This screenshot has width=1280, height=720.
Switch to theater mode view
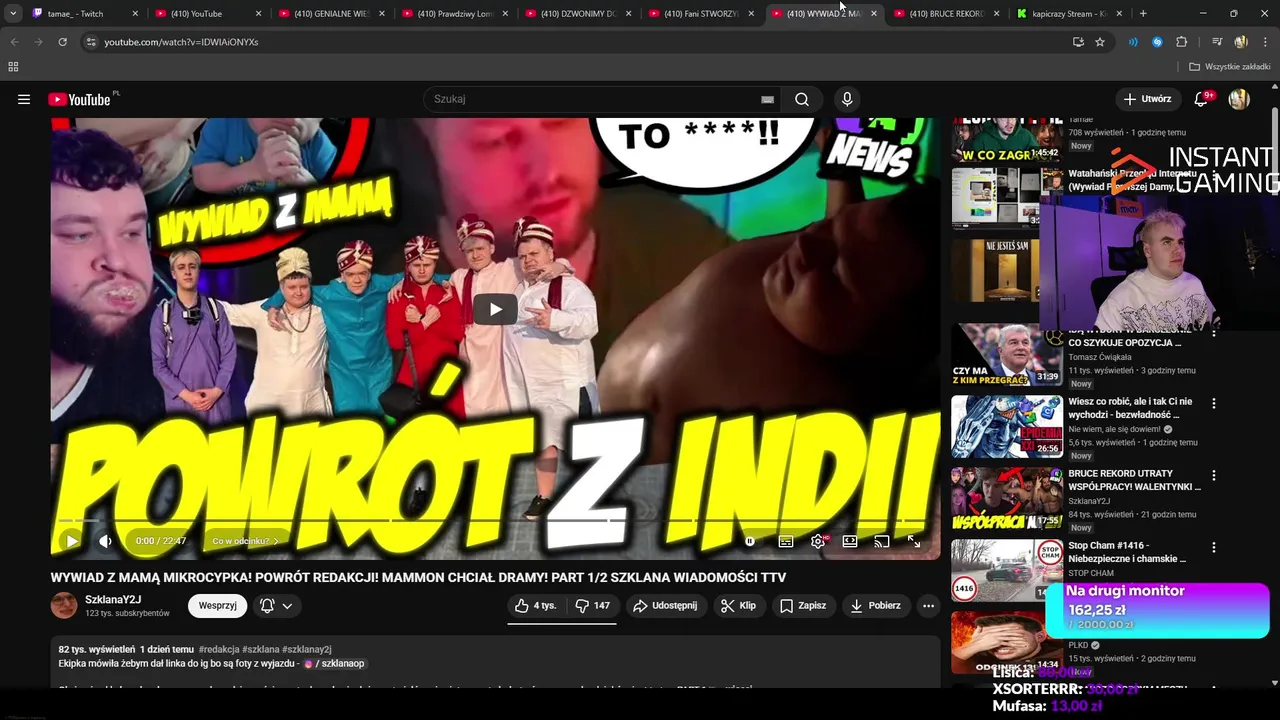click(850, 541)
